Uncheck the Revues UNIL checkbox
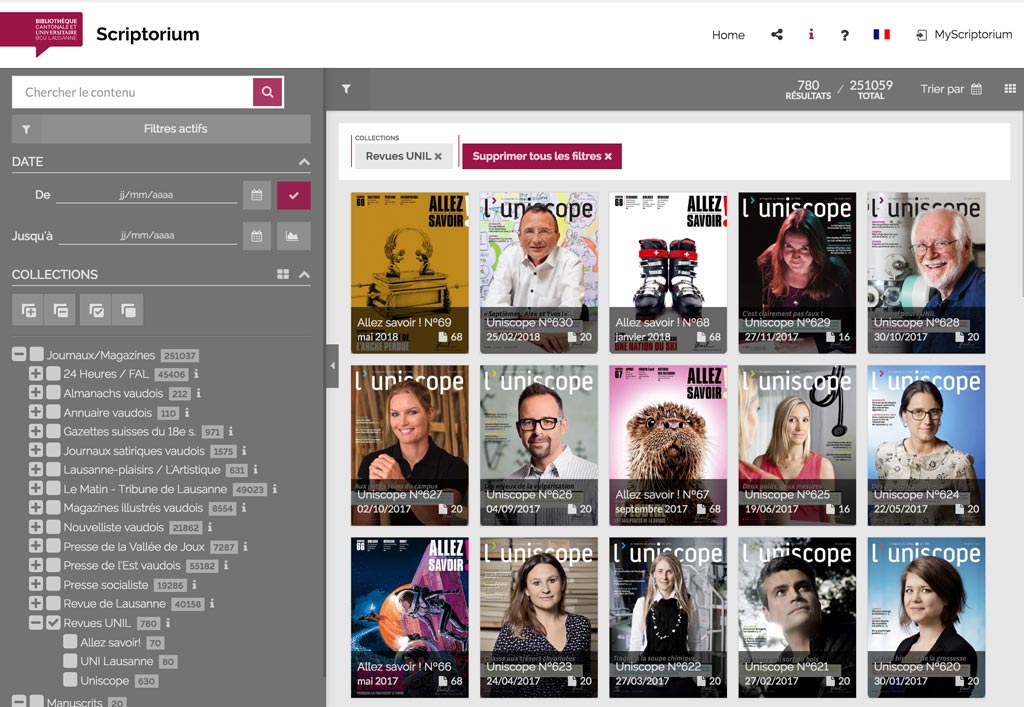Screen dimensions: 1024x707 [x=54, y=623]
